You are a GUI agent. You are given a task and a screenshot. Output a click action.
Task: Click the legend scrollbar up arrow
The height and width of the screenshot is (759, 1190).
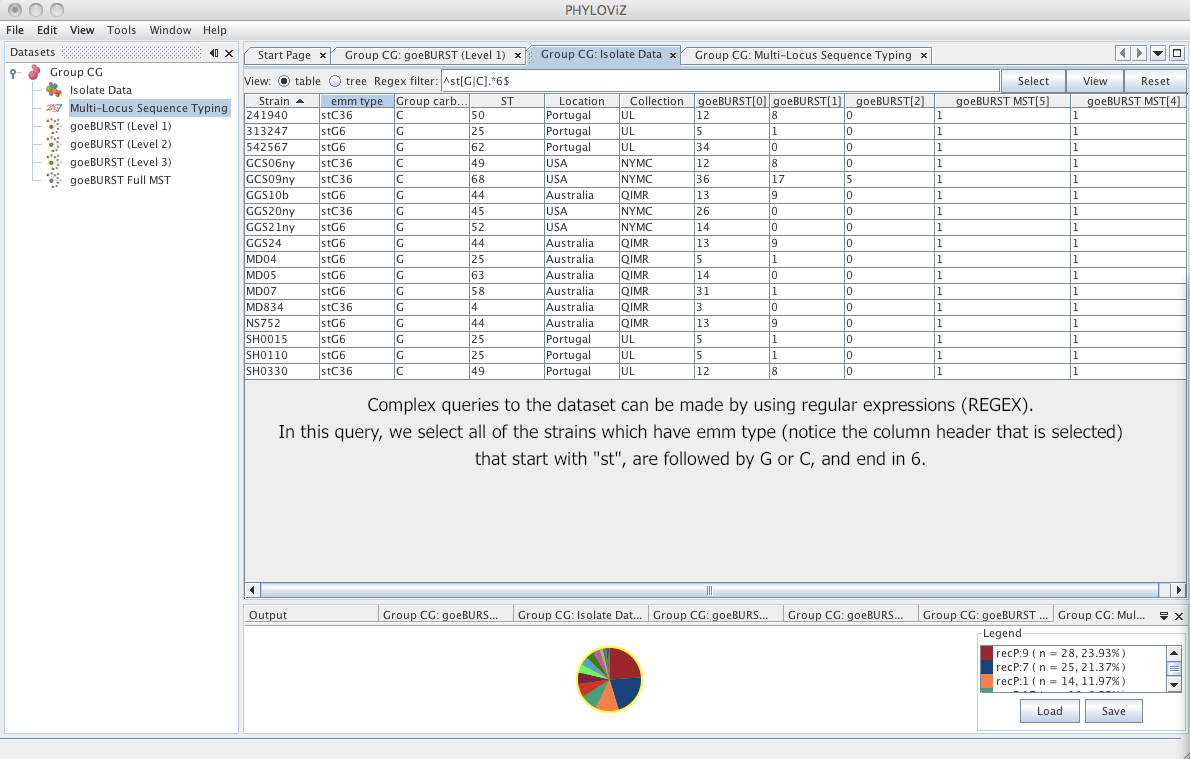pyautogui.click(x=1174, y=653)
